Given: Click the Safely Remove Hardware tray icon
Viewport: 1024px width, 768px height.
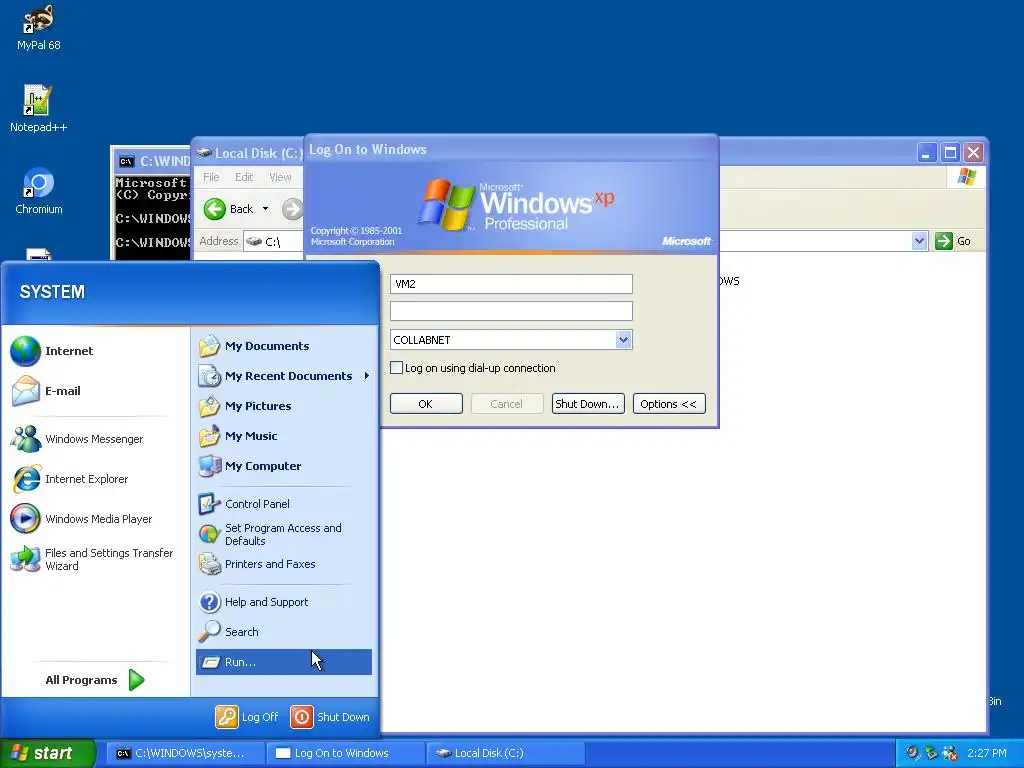Looking at the screenshot, I should point(931,753).
